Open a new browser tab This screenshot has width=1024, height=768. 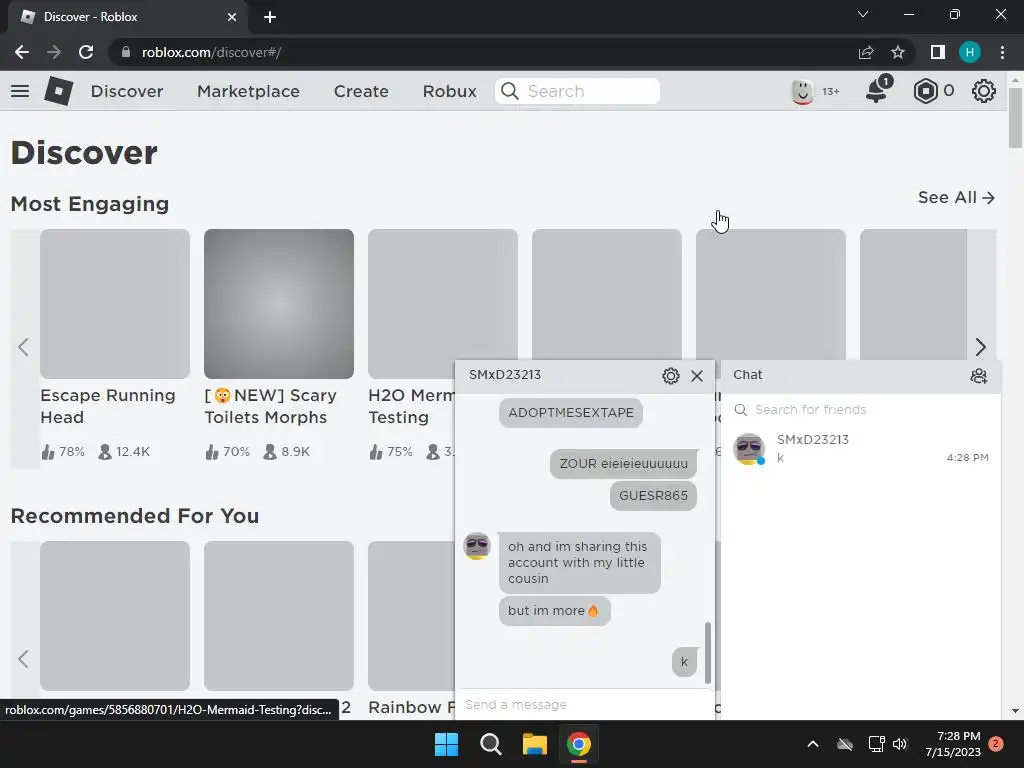click(270, 17)
